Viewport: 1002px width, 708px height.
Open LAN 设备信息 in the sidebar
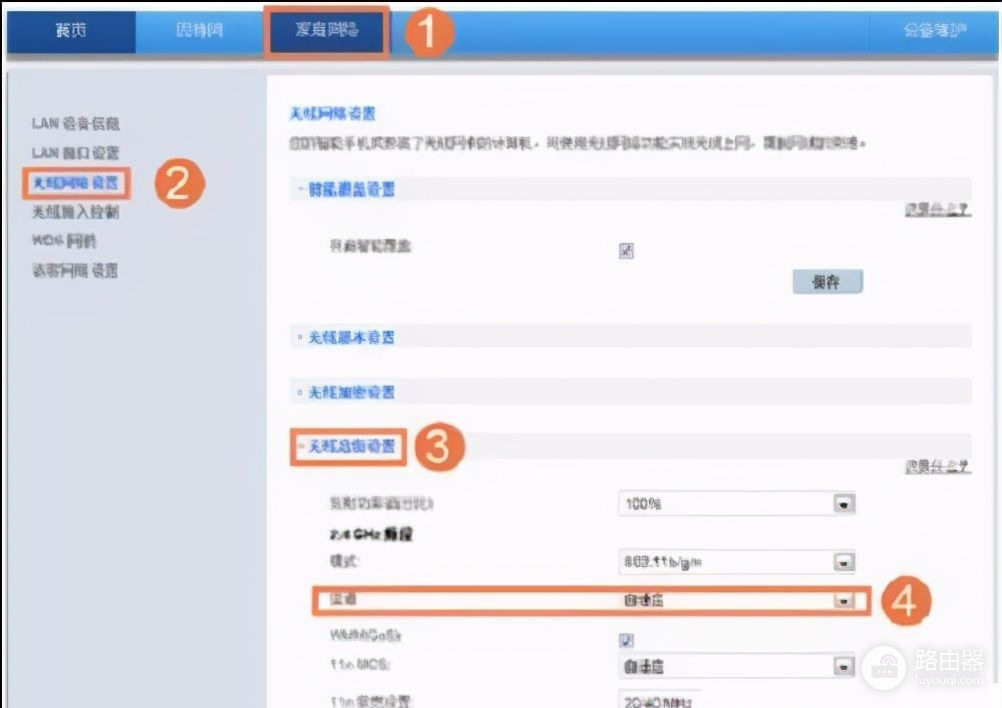pos(75,123)
